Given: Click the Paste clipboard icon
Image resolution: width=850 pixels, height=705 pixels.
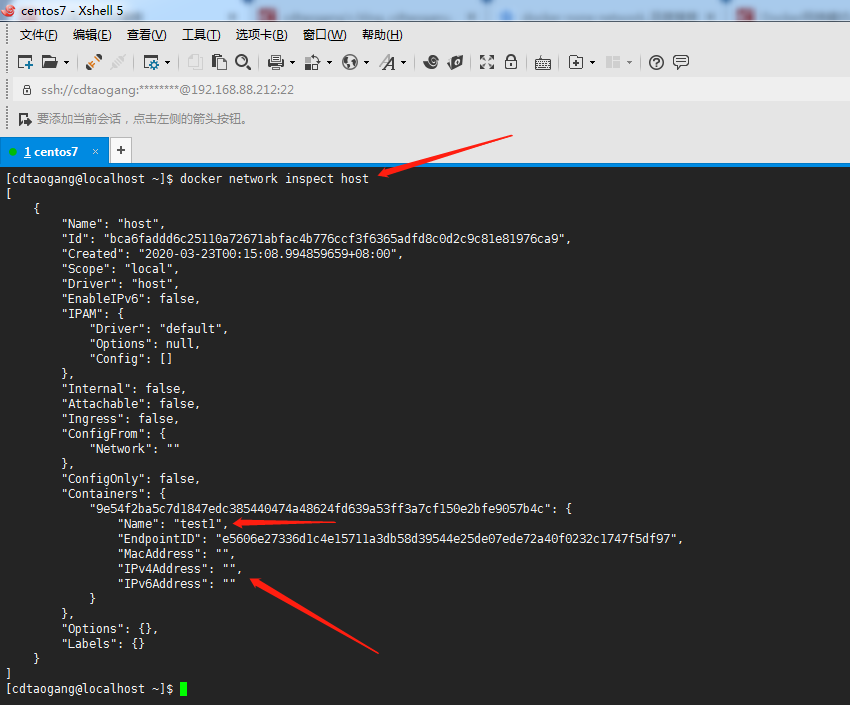Looking at the screenshot, I should (x=219, y=62).
